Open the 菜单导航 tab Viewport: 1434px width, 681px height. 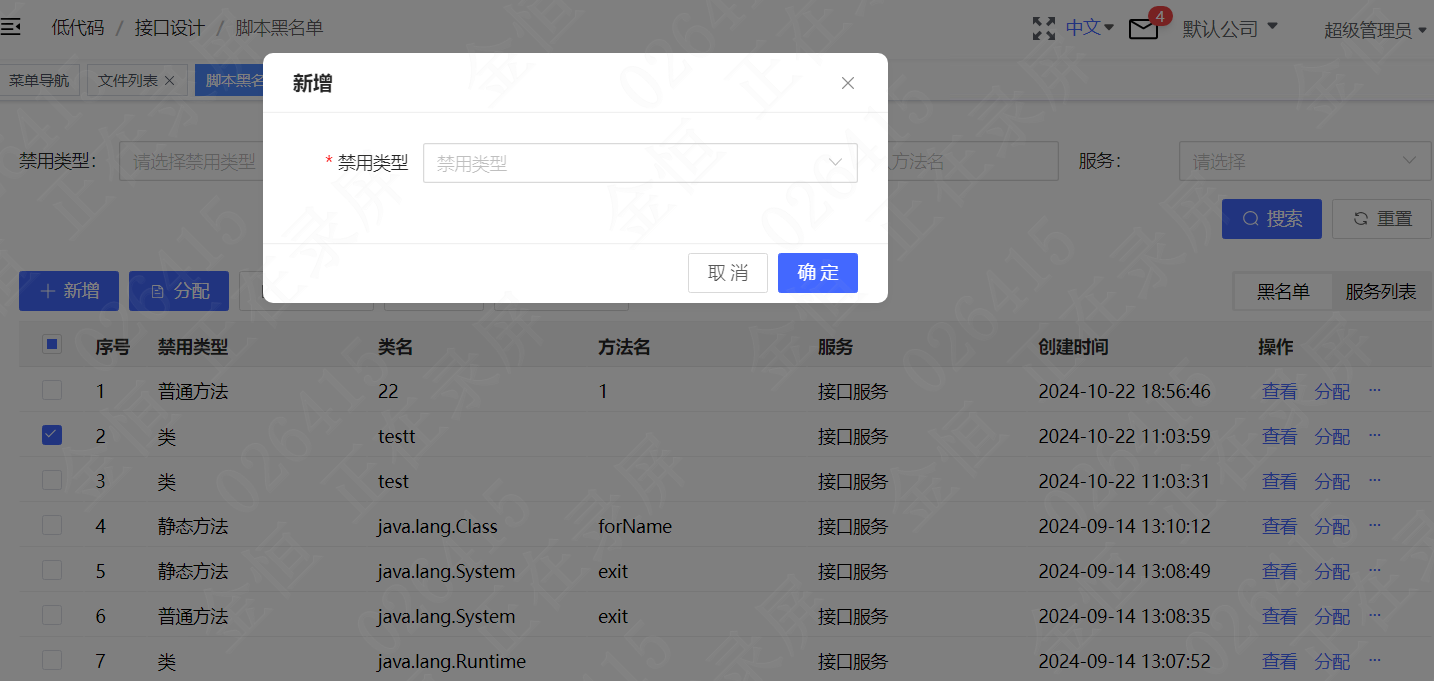pyautogui.click(x=39, y=81)
